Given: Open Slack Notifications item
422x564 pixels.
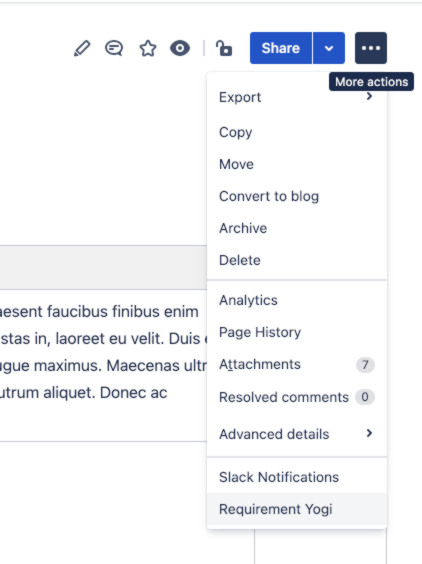Looking at the screenshot, I should coord(297,477).
